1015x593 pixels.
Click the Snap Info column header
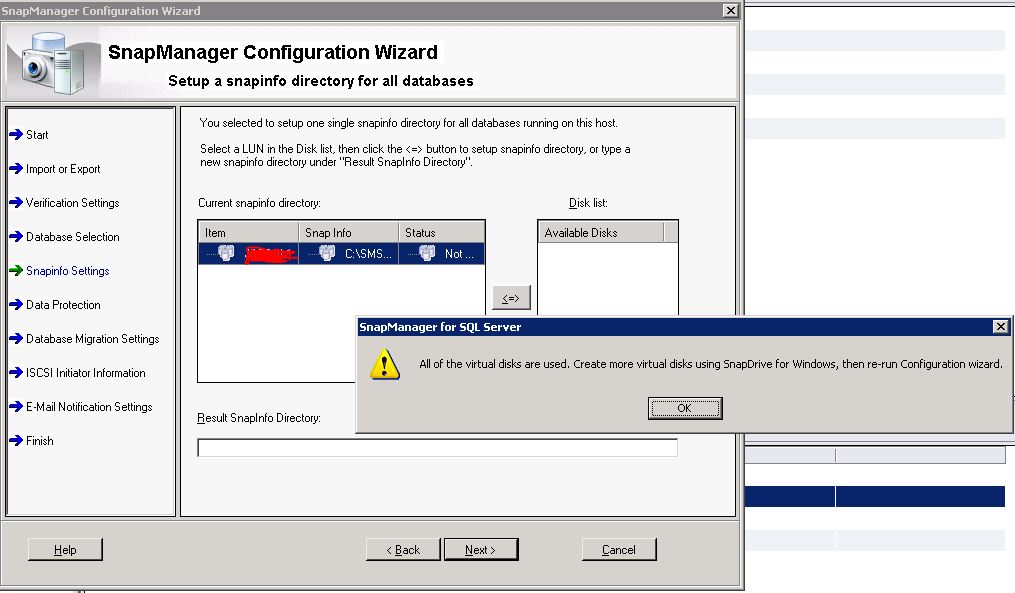pyautogui.click(x=348, y=232)
